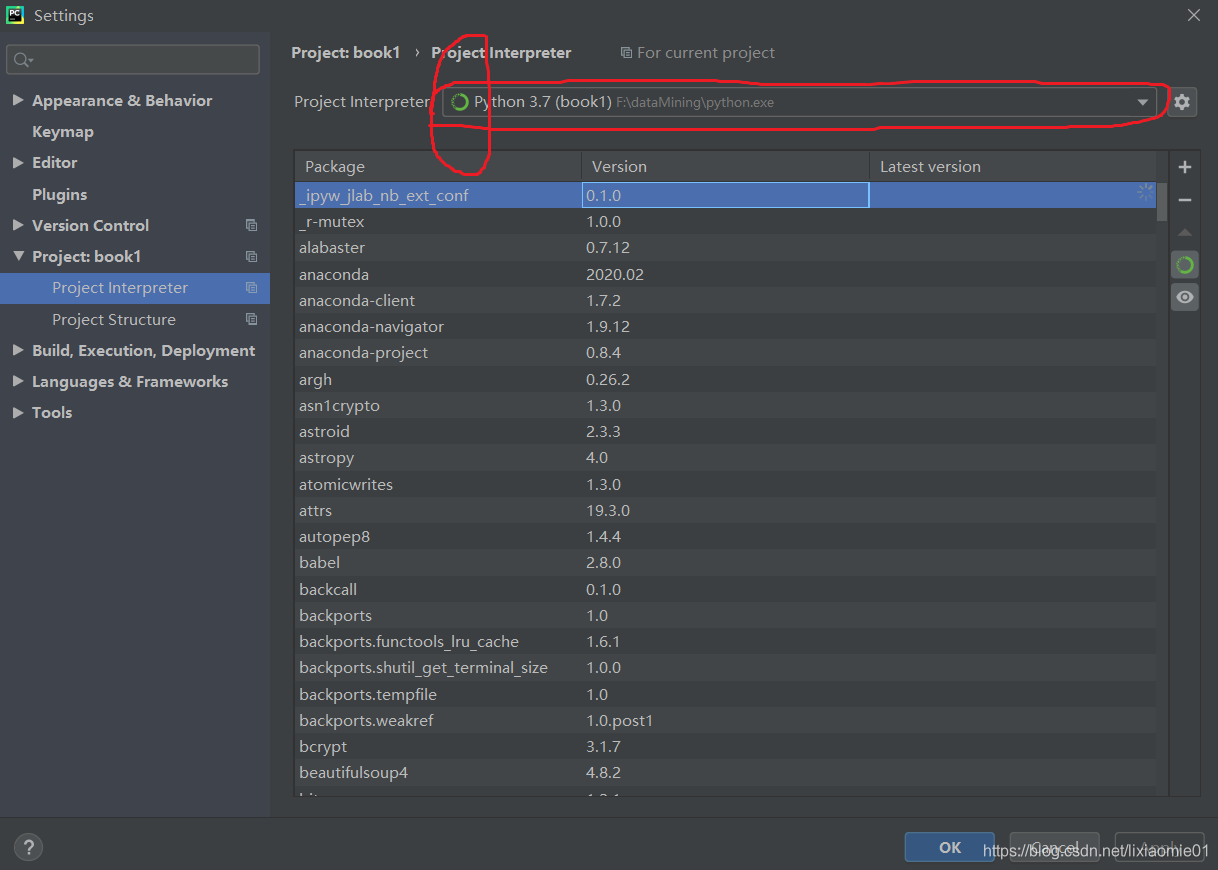This screenshot has width=1218, height=870.
Task: Select the anaconda-project package row
Action: click(726, 352)
